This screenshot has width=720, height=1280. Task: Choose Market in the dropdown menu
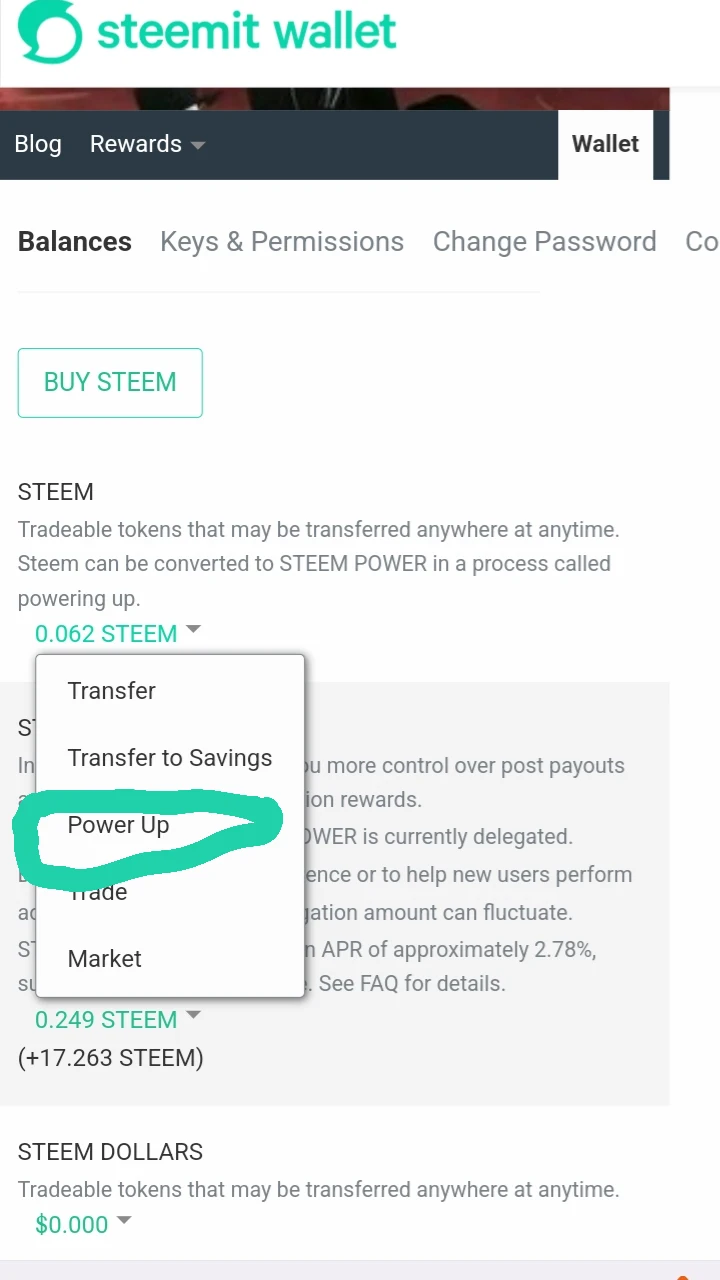[105, 958]
